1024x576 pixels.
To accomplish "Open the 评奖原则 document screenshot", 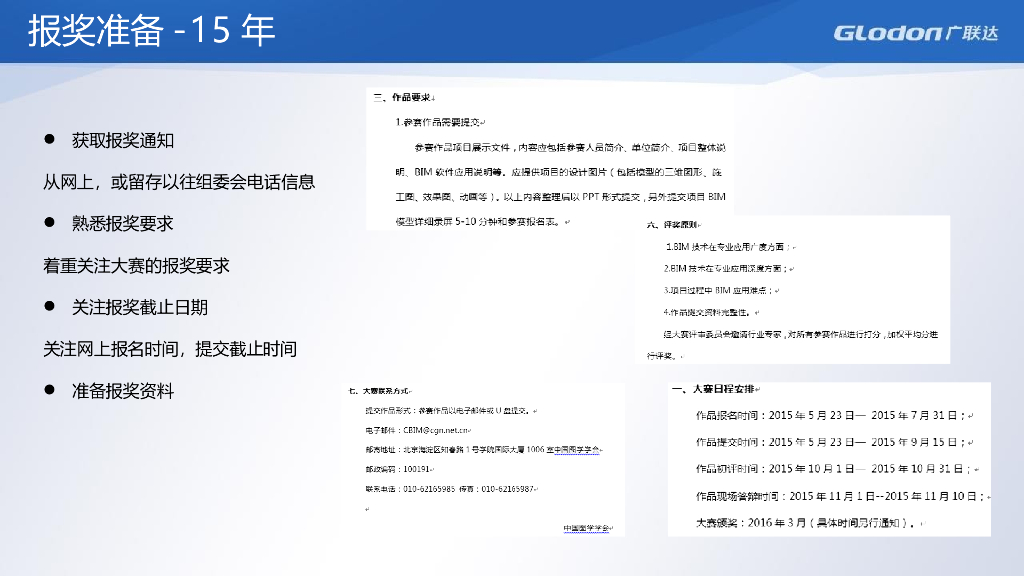I will tap(790, 290).
